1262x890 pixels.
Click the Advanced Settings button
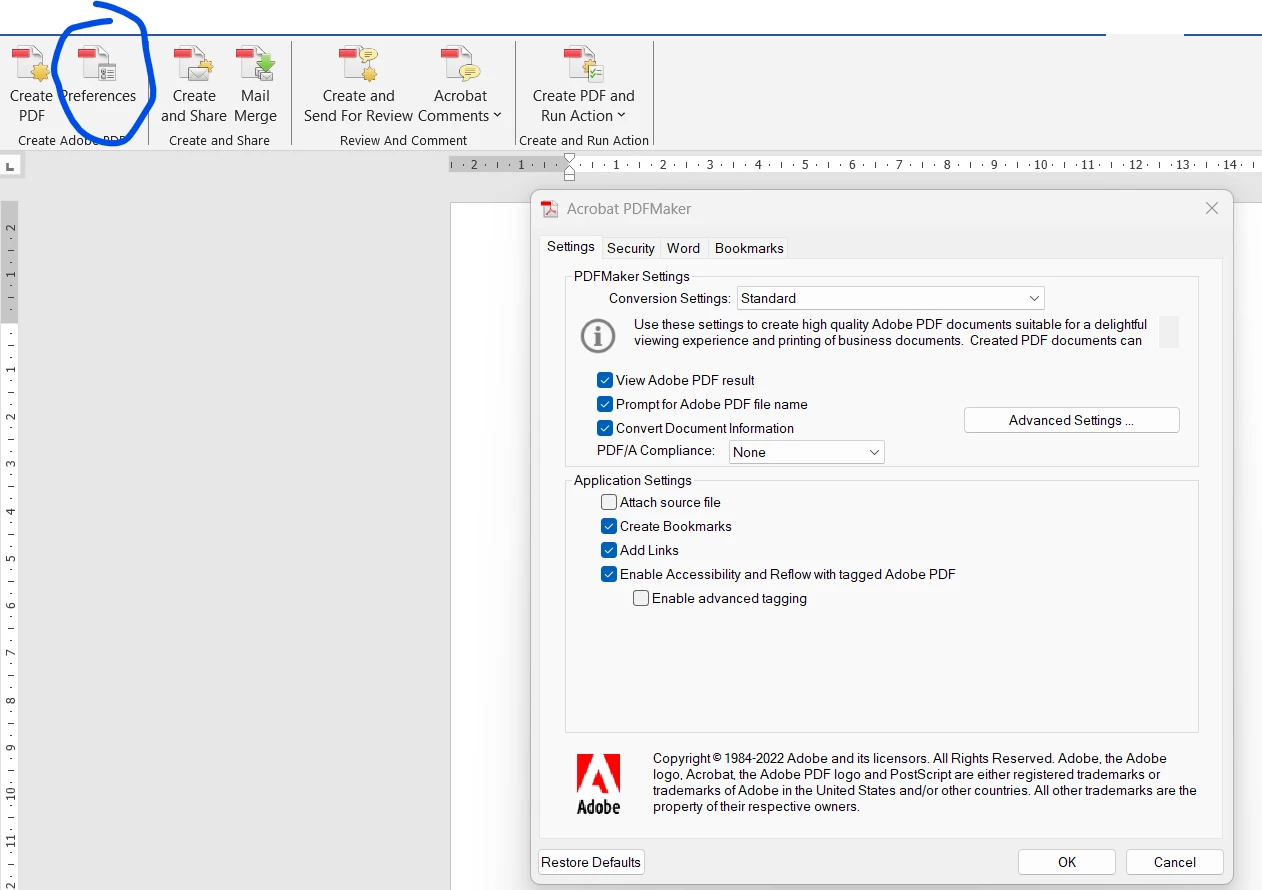[1071, 420]
